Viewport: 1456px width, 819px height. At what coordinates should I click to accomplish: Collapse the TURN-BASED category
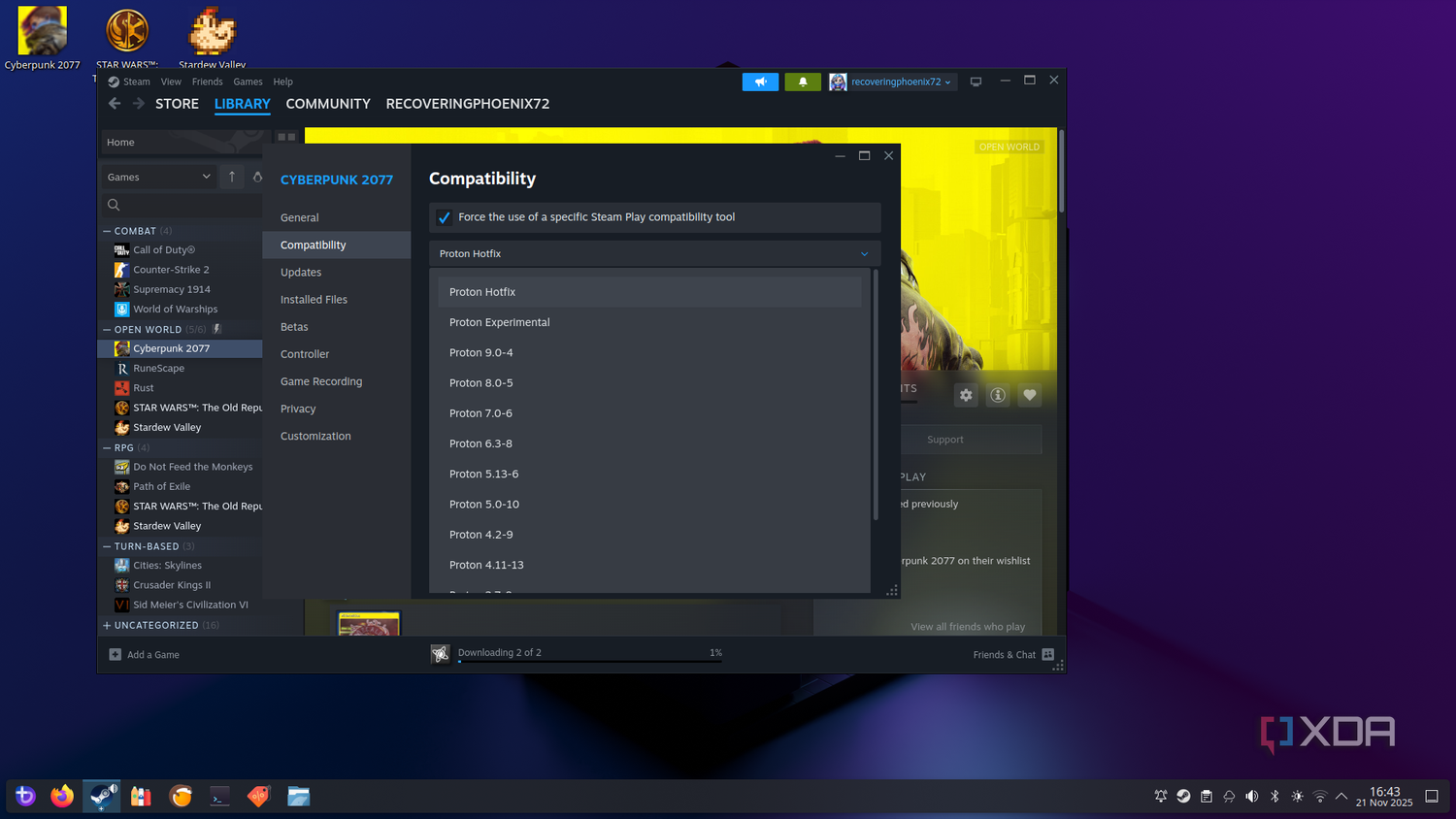[x=107, y=546]
